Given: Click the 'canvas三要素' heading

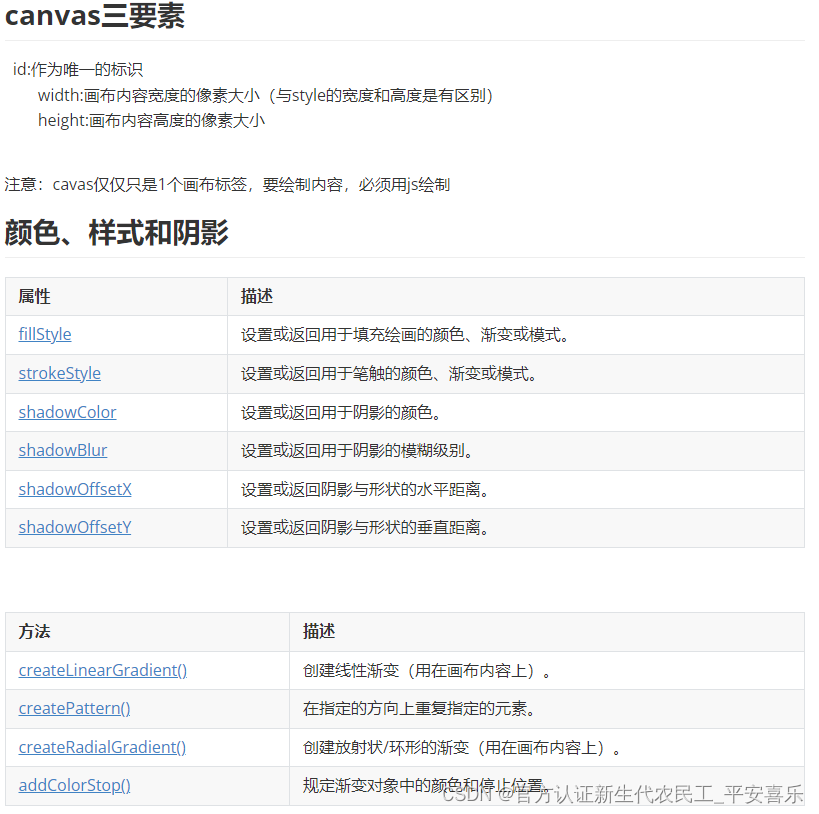Looking at the screenshot, I should pyautogui.click(x=95, y=16).
